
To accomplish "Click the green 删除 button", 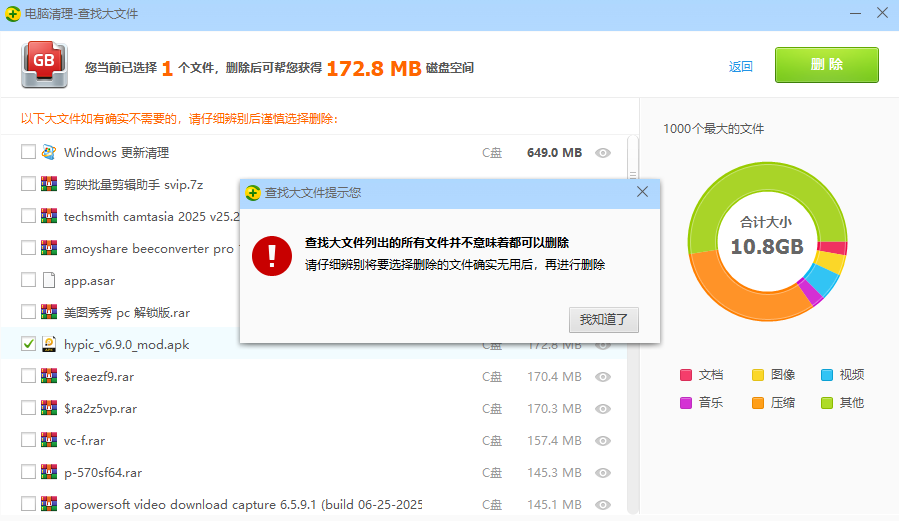I will pos(827,65).
